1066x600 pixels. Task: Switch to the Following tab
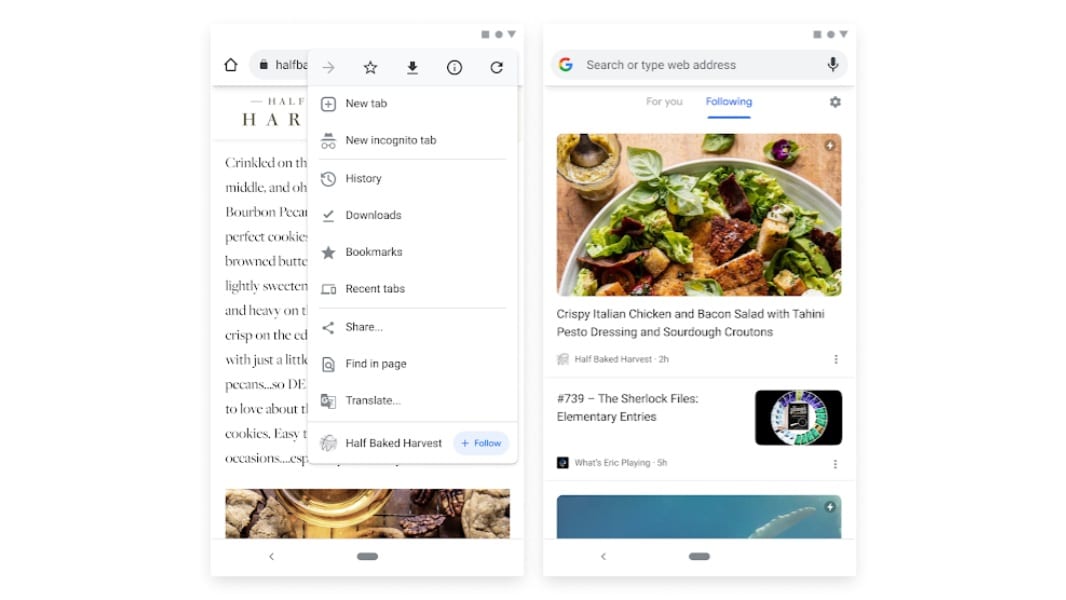[x=729, y=102]
